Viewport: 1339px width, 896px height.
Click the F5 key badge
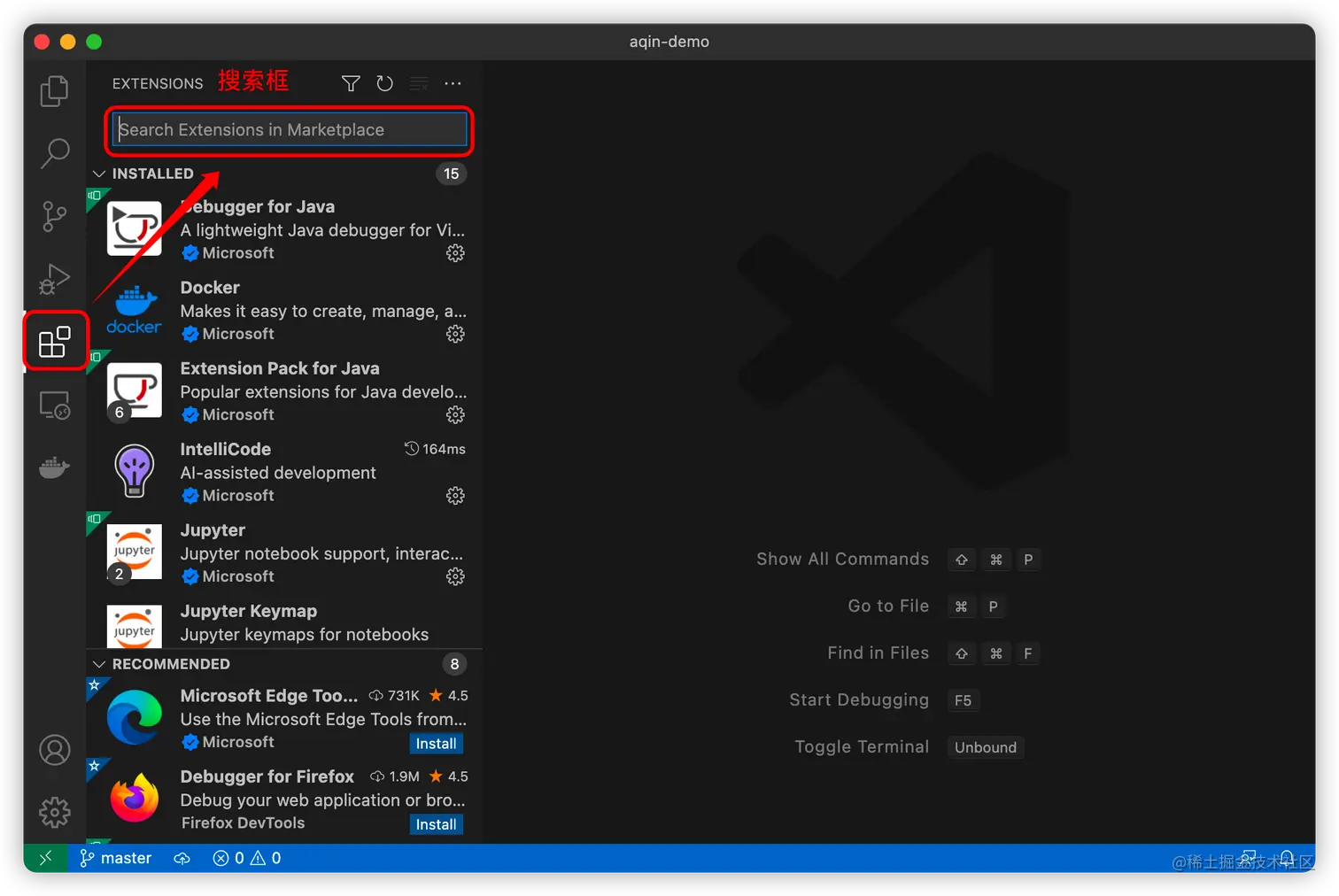(x=963, y=700)
